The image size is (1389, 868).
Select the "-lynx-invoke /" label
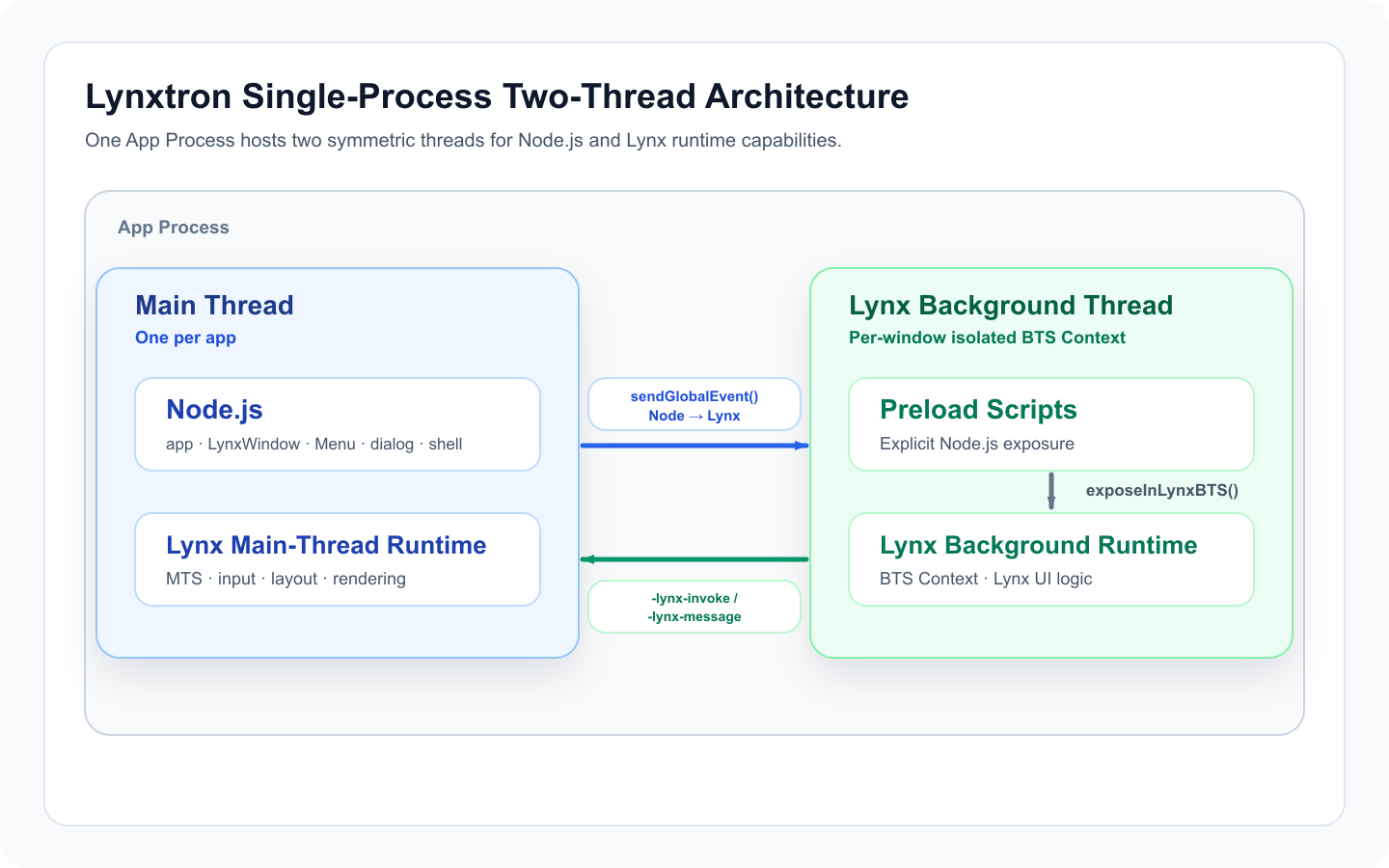point(694,598)
